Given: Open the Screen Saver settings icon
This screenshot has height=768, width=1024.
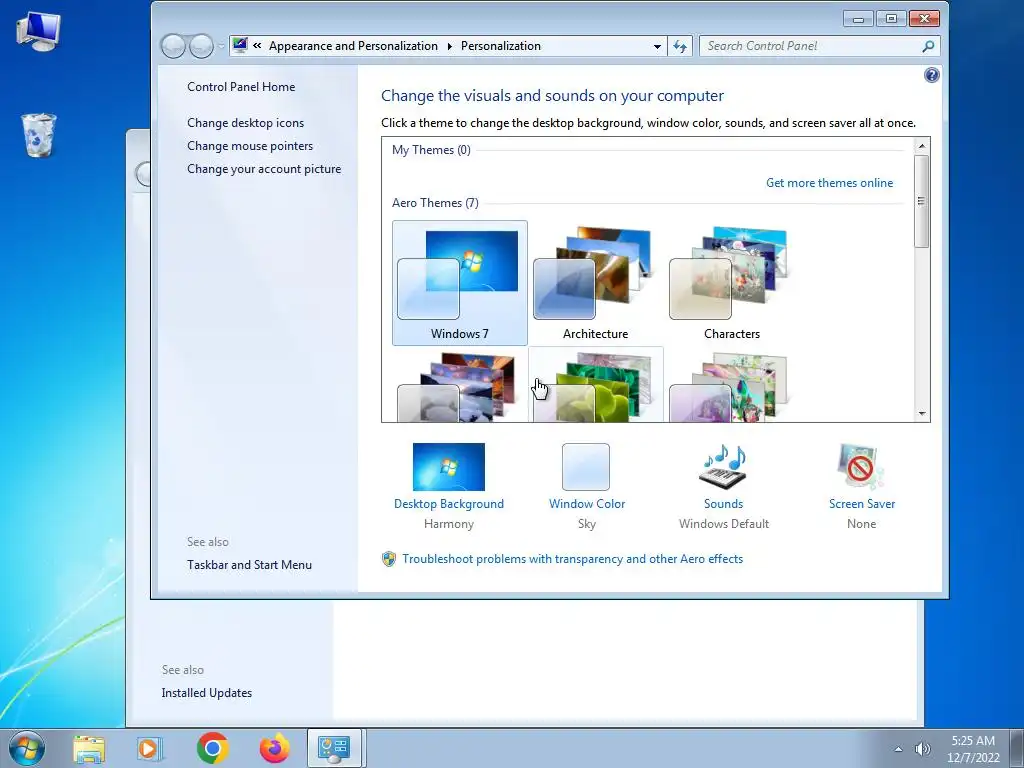Looking at the screenshot, I should pyautogui.click(x=861, y=466).
